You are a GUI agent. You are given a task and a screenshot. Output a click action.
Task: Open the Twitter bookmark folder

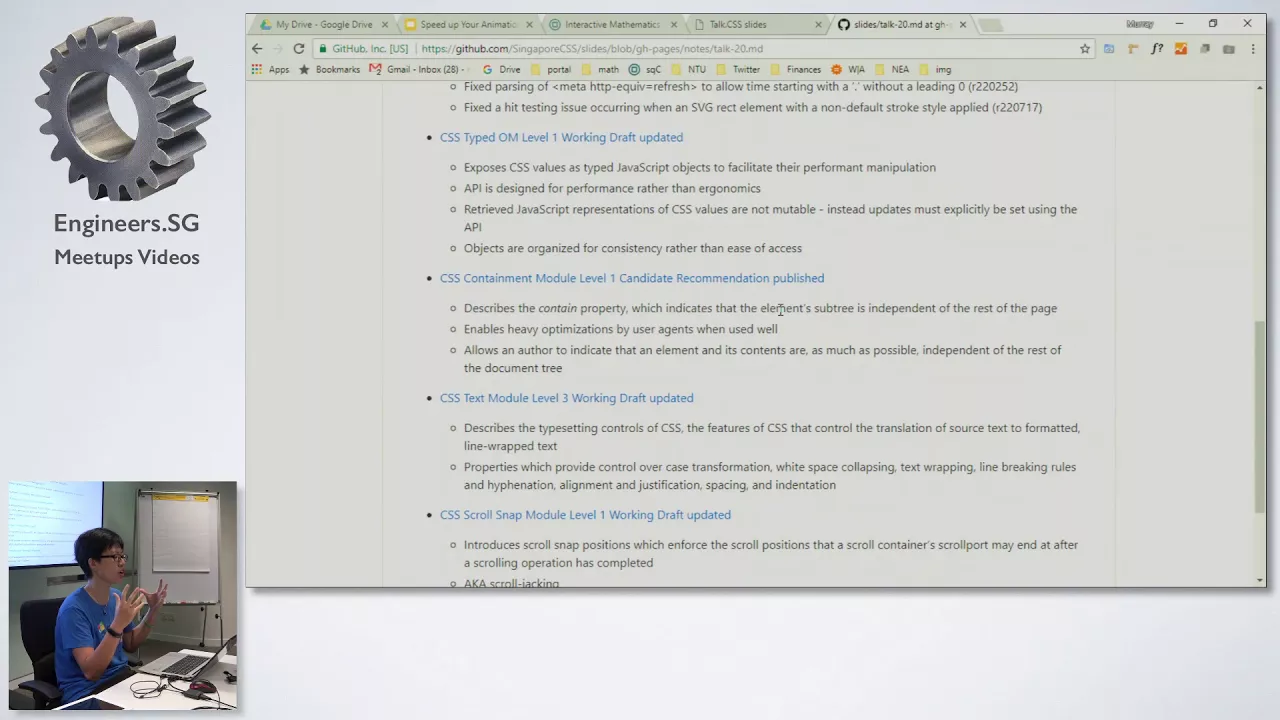pos(738,69)
